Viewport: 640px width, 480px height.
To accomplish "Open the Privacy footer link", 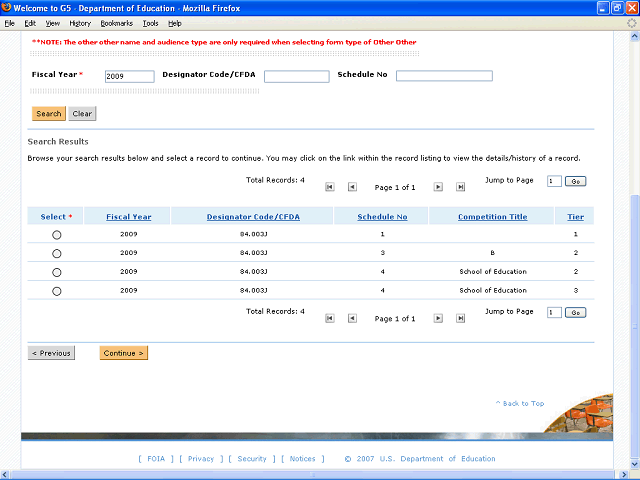I will pos(201,459).
